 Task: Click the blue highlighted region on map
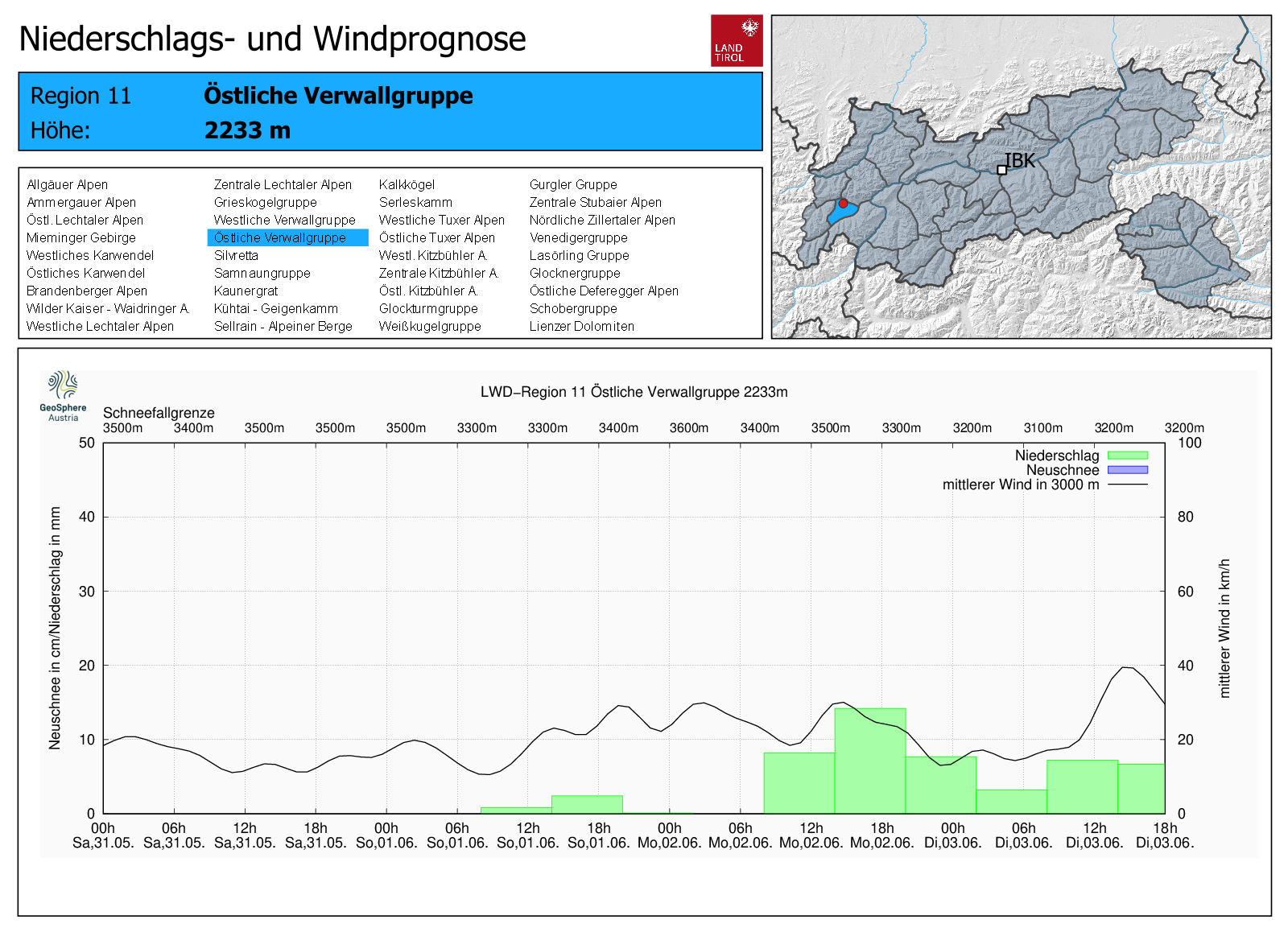pyautogui.click(x=841, y=215)
